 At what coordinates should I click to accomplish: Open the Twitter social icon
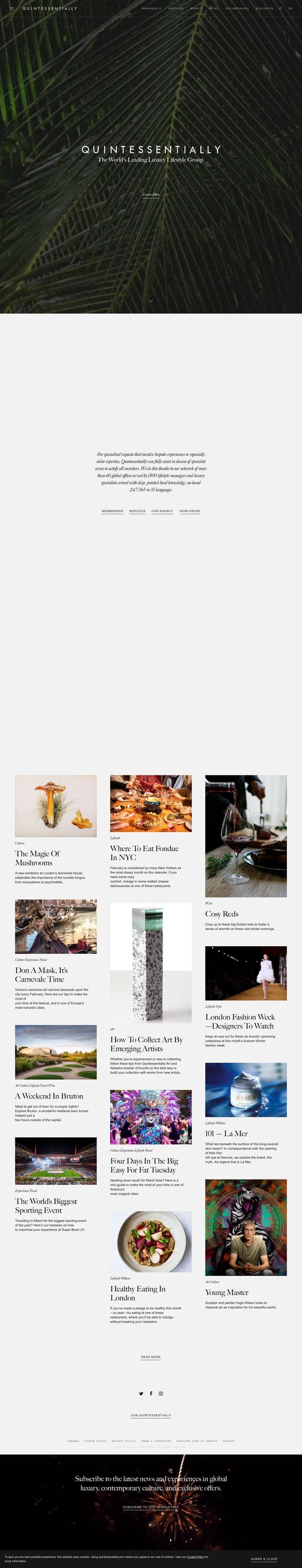pyautogui.click(x=141, y=1393)
